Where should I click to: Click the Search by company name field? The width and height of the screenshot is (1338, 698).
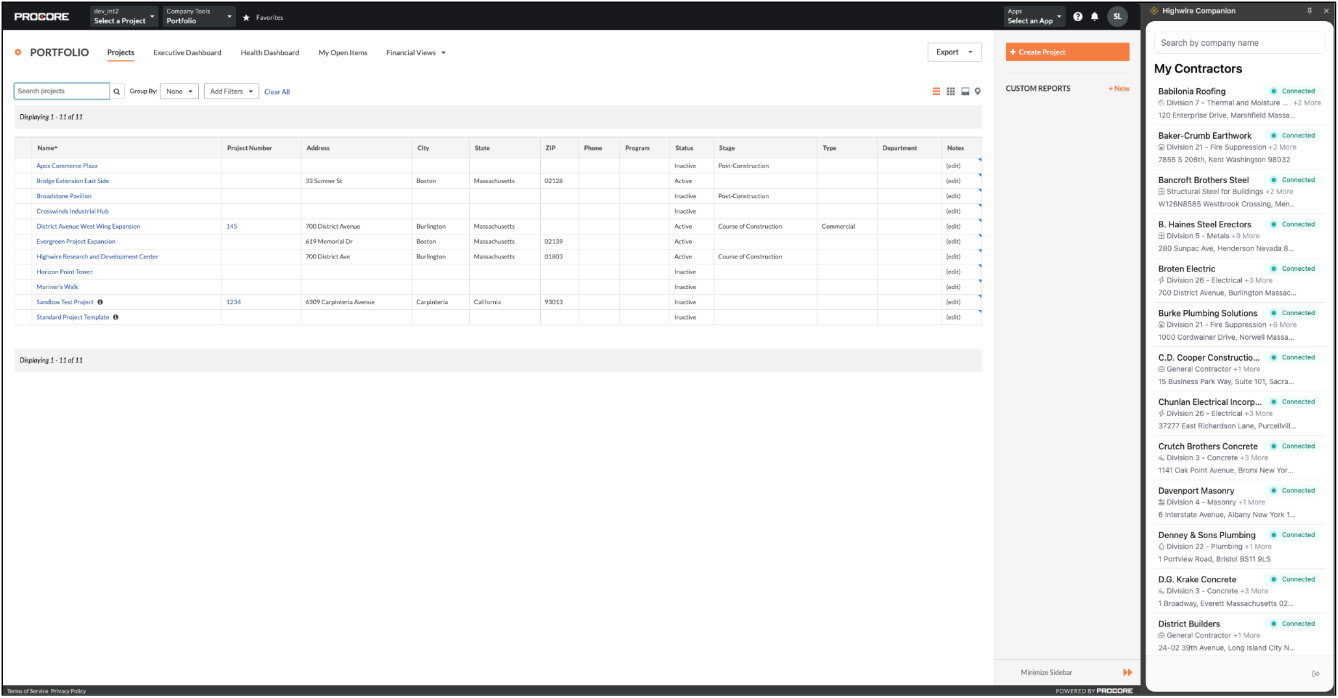coord(1239,43)
